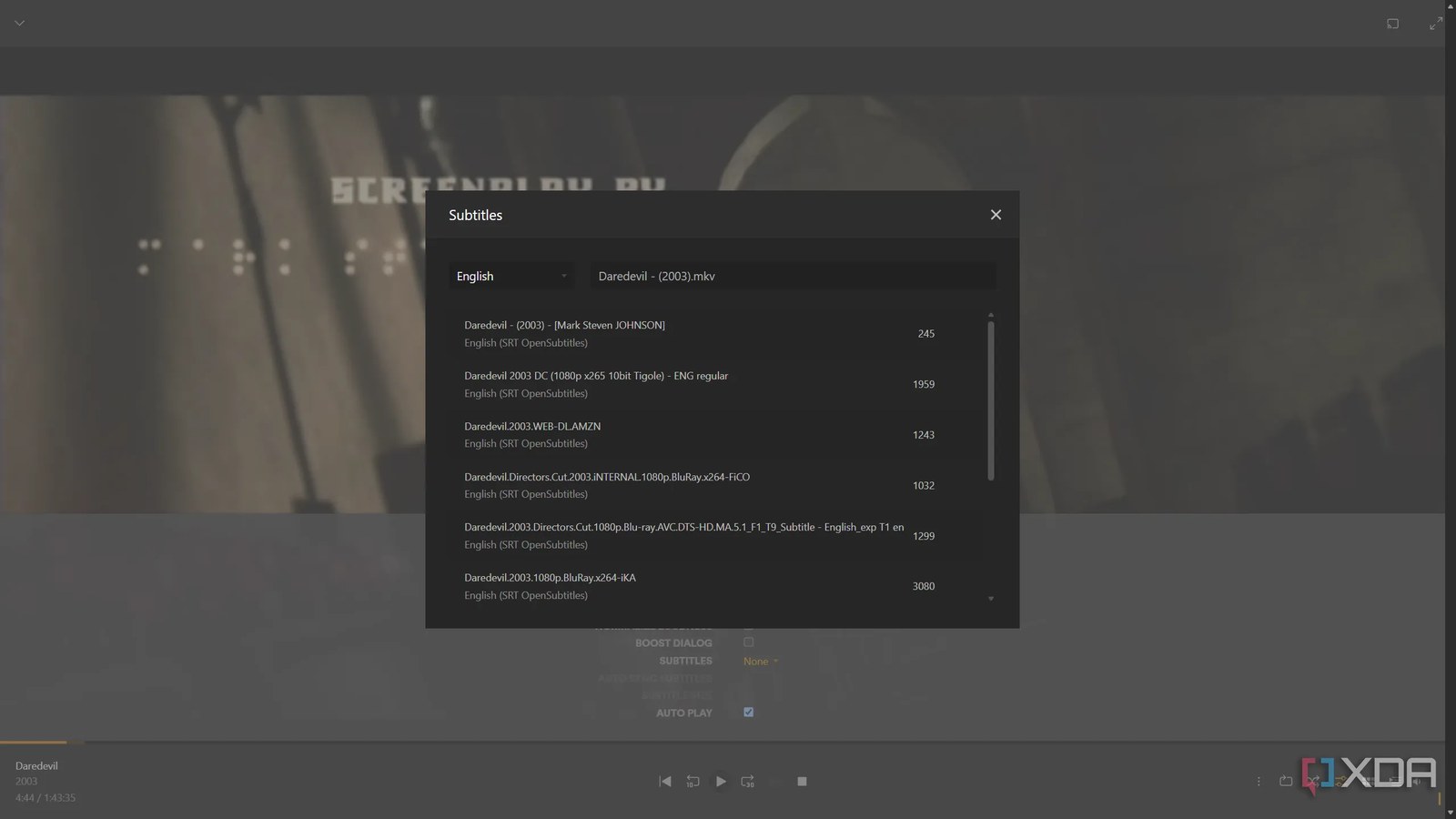Image resolution: width=1456 pixels, height=819 pixels.
Task: Click the Daredevil title in the player footer
Action: [36, 766]
